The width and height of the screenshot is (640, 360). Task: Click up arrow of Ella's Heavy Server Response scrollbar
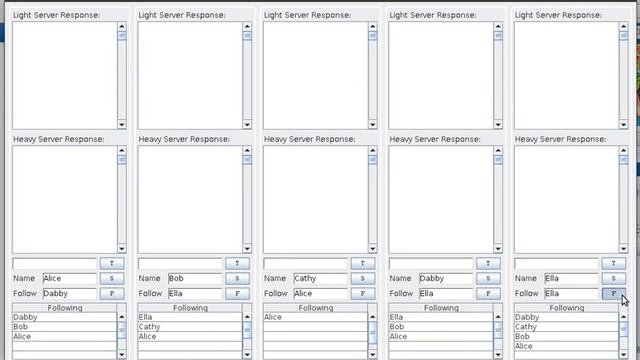(x=623, y=151)
